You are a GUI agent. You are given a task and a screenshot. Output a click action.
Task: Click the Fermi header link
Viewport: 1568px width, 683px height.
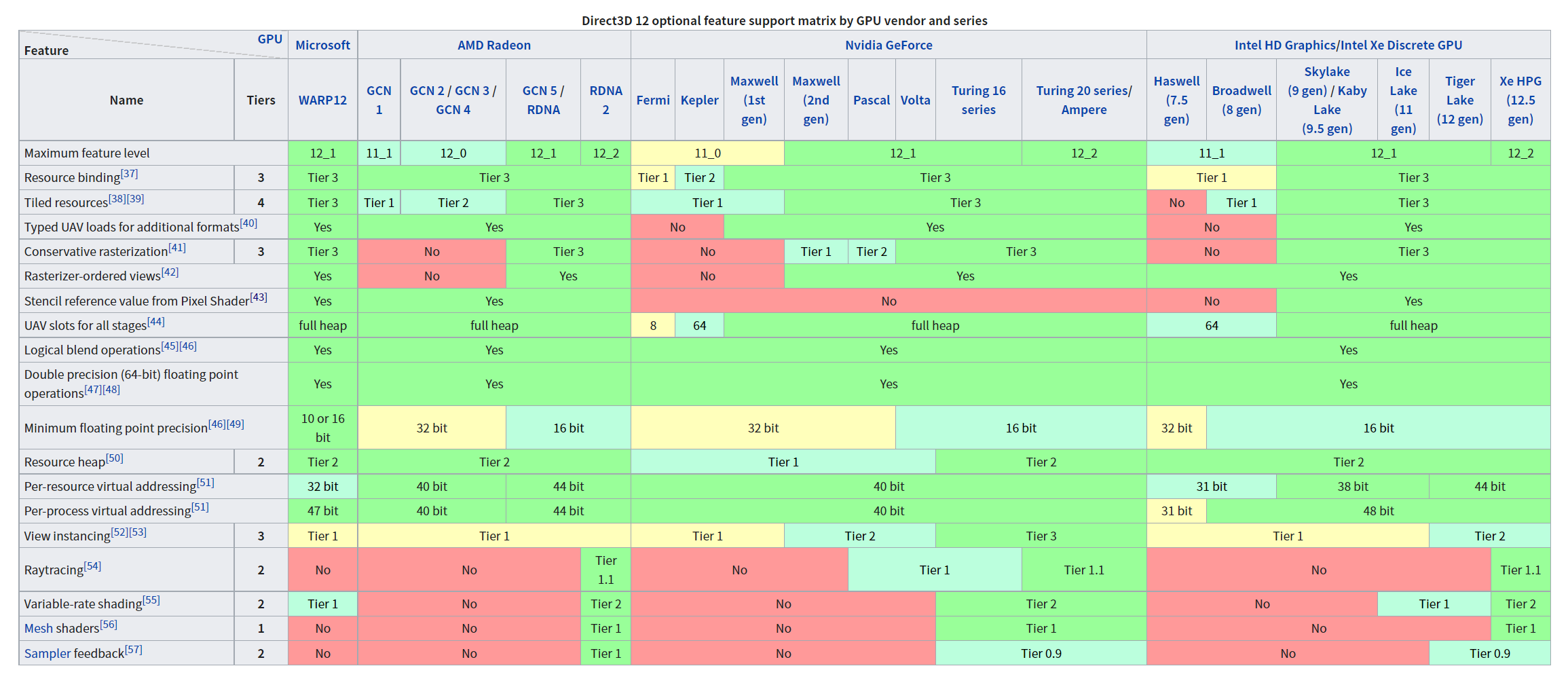[x=653, y=100]
